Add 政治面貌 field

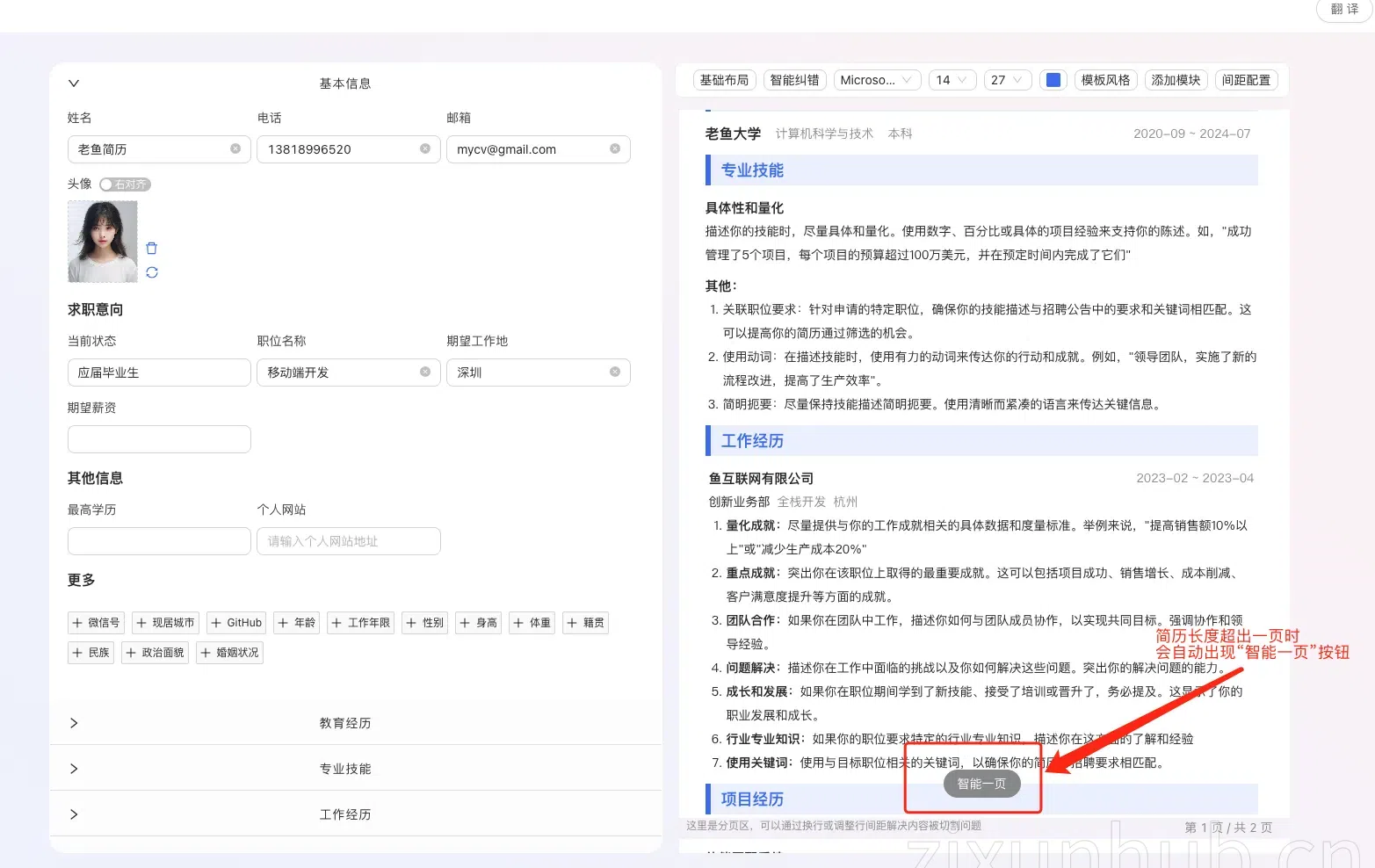[x=156, y=653]
